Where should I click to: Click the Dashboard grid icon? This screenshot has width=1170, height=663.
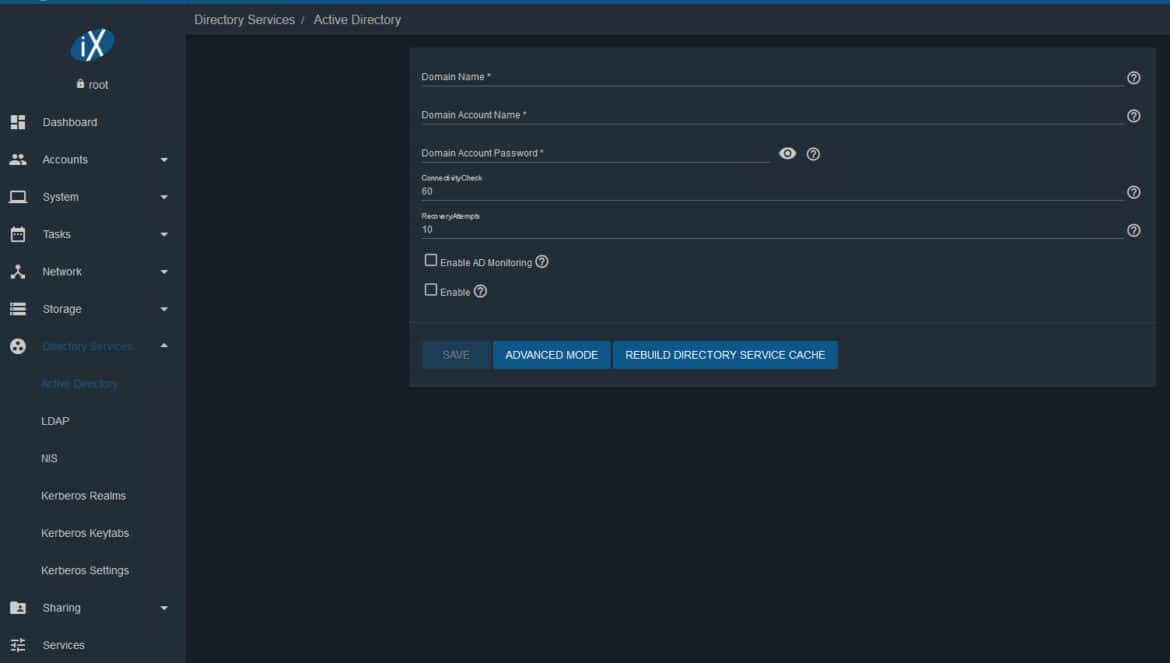(x=18, y=122)
